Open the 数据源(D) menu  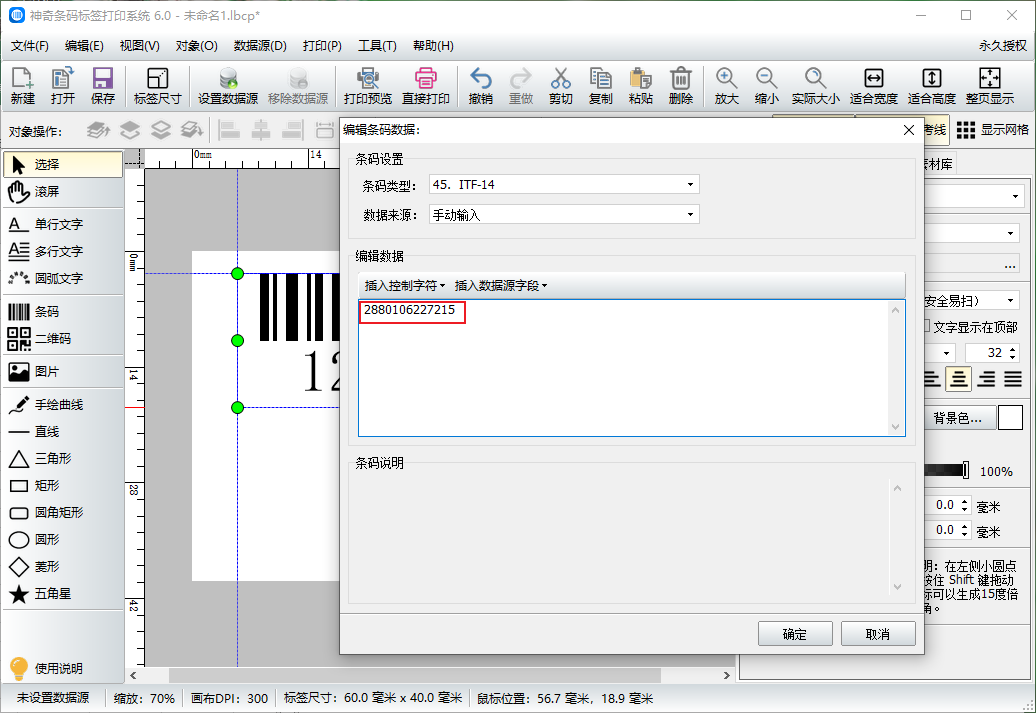click(x=260, y=46)
